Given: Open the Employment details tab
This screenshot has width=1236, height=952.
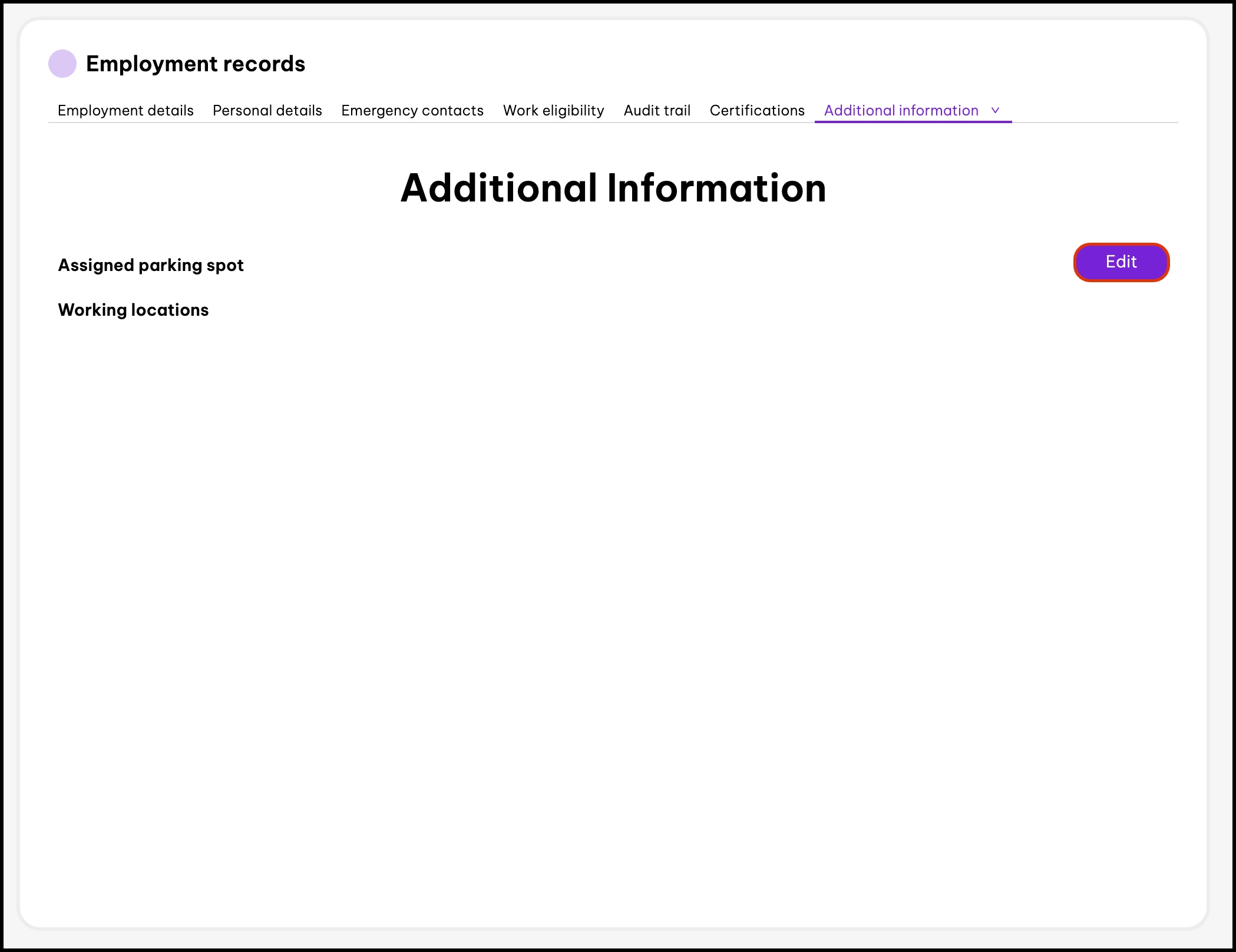Looking at the screenshot, I should coord(125,110).
